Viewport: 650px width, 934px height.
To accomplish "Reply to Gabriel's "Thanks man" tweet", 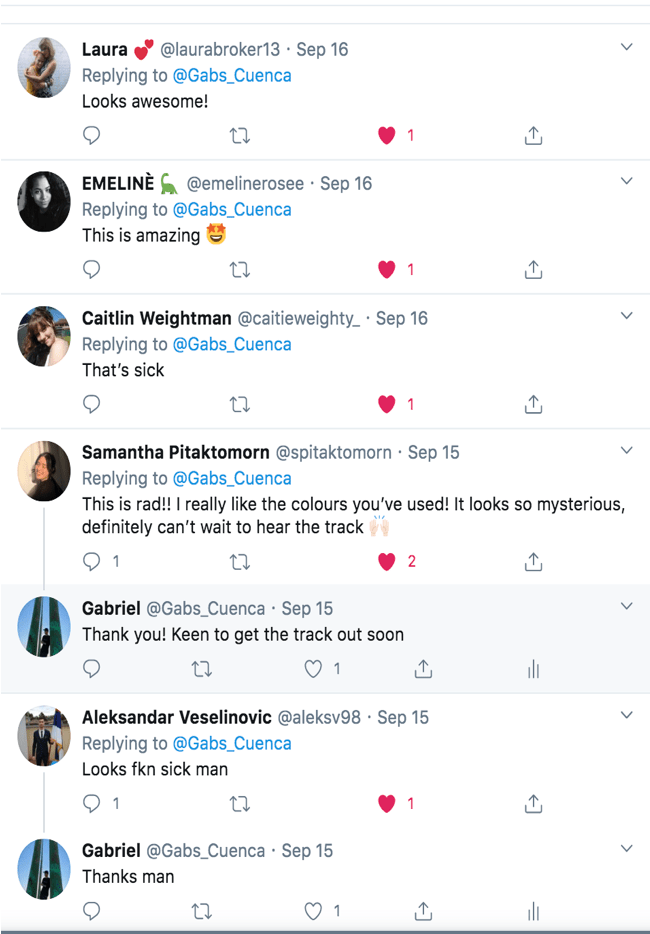I will (x=92, y=911).
